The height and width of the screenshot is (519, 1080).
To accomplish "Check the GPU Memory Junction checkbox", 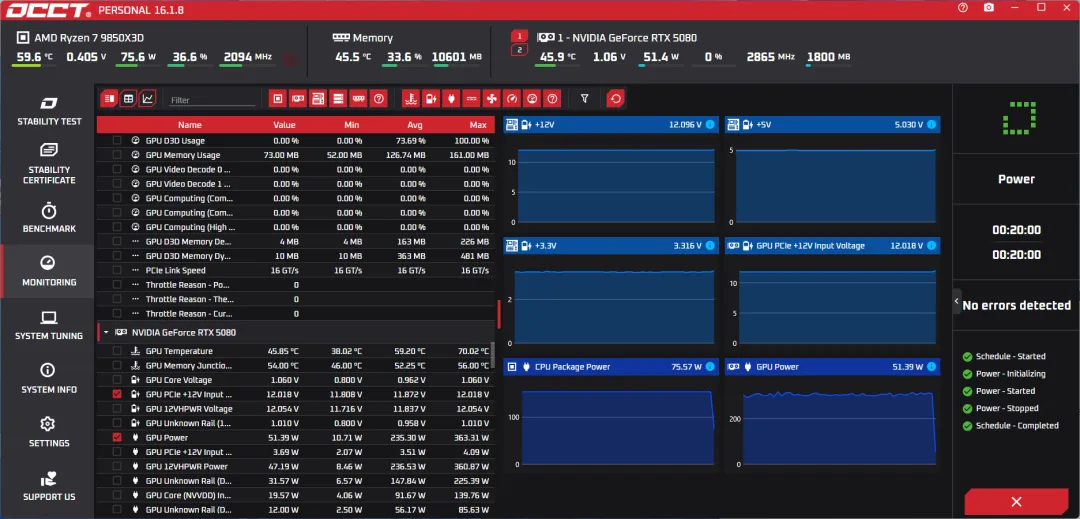I will [117, 366].
